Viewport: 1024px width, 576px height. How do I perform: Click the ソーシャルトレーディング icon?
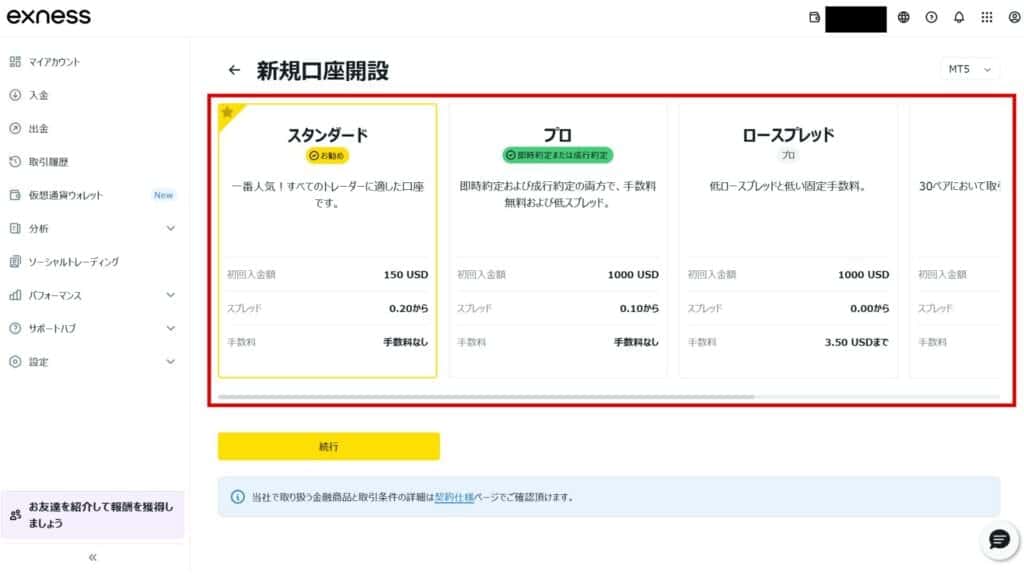click(15, 261)
